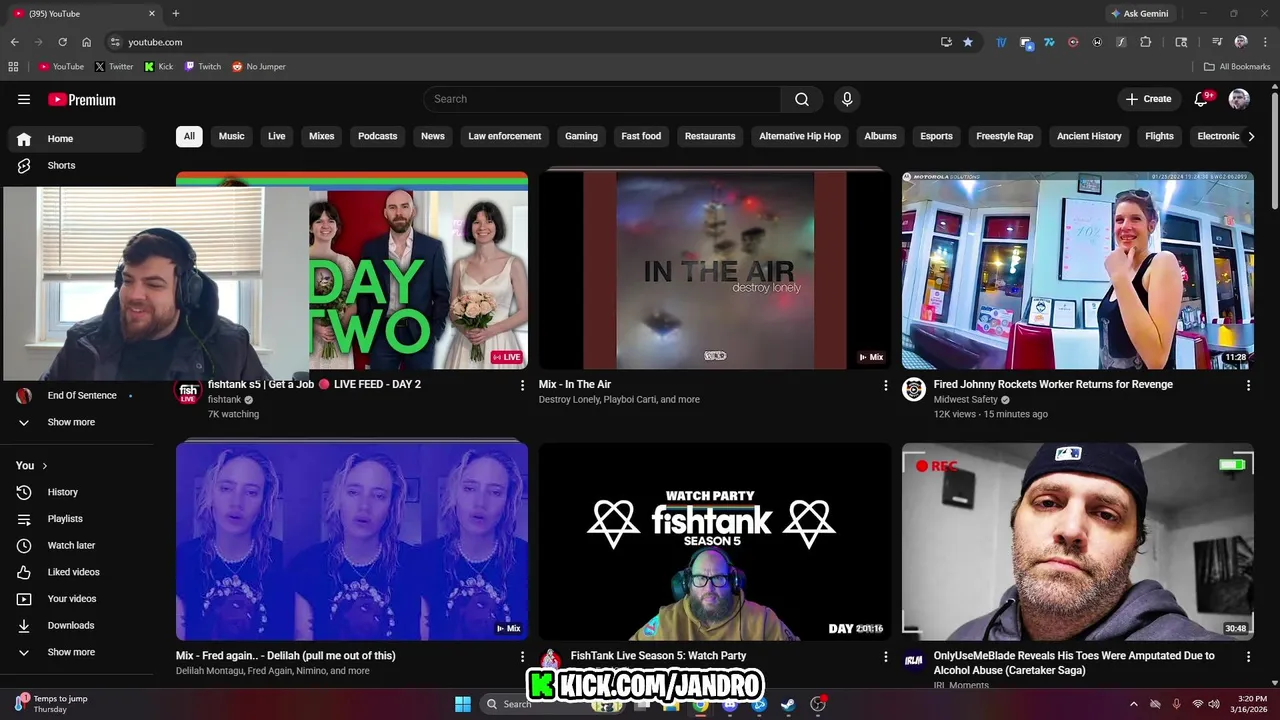Open the OBS icon in the taskbar
The height and width of the screenshot is (720, 1280).
[x=818, y=704]
